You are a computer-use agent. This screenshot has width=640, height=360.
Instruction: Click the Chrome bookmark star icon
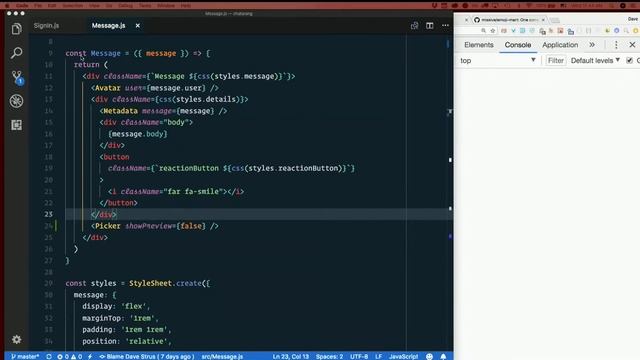click(x=493, y=31)
